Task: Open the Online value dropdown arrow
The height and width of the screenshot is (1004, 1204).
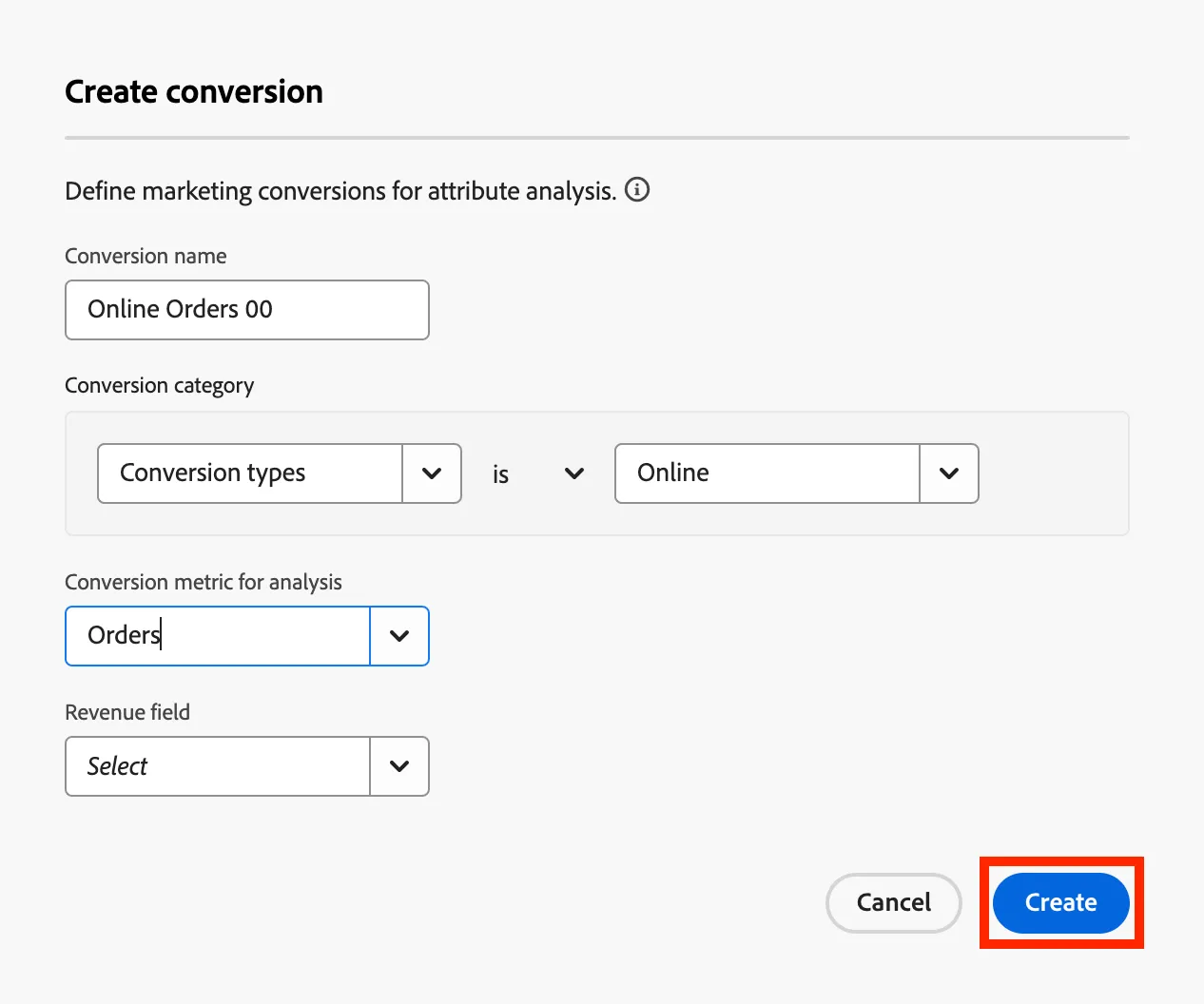Action: [x=949, y=473]
